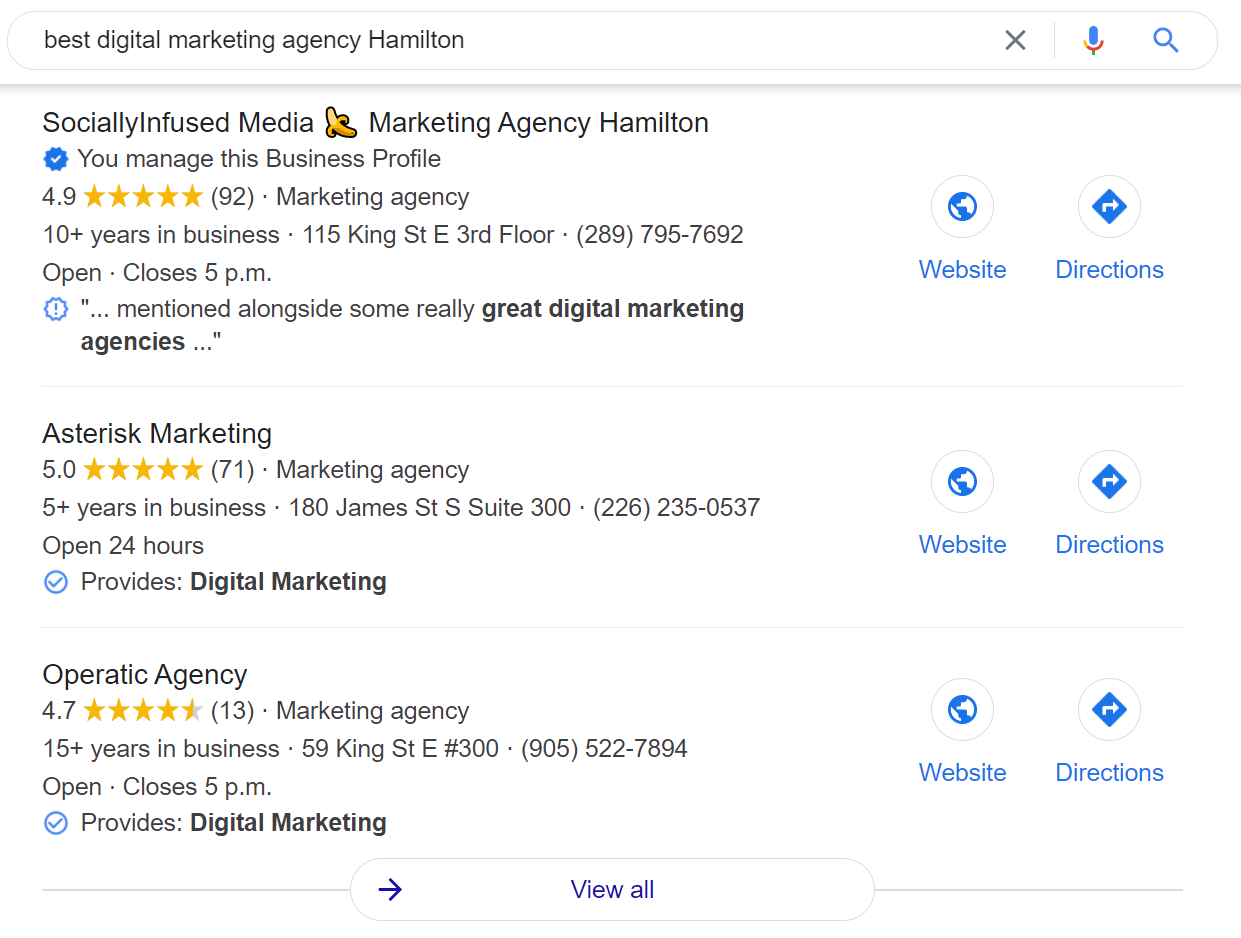Open Operatic Agency directions arrow icon

1109,710
